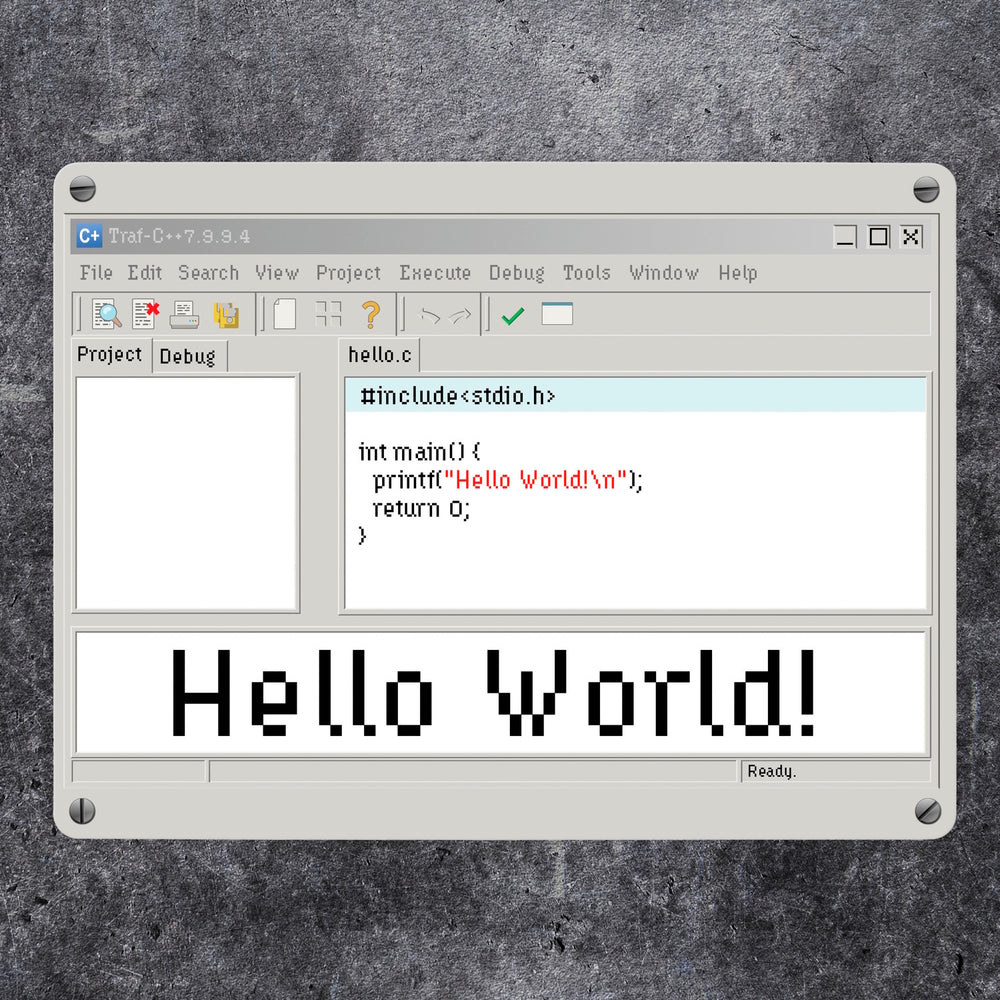This screenshot has height=1000, width=1000.
Task: Switch to the Debug panel tab
Action: point(188,357)
